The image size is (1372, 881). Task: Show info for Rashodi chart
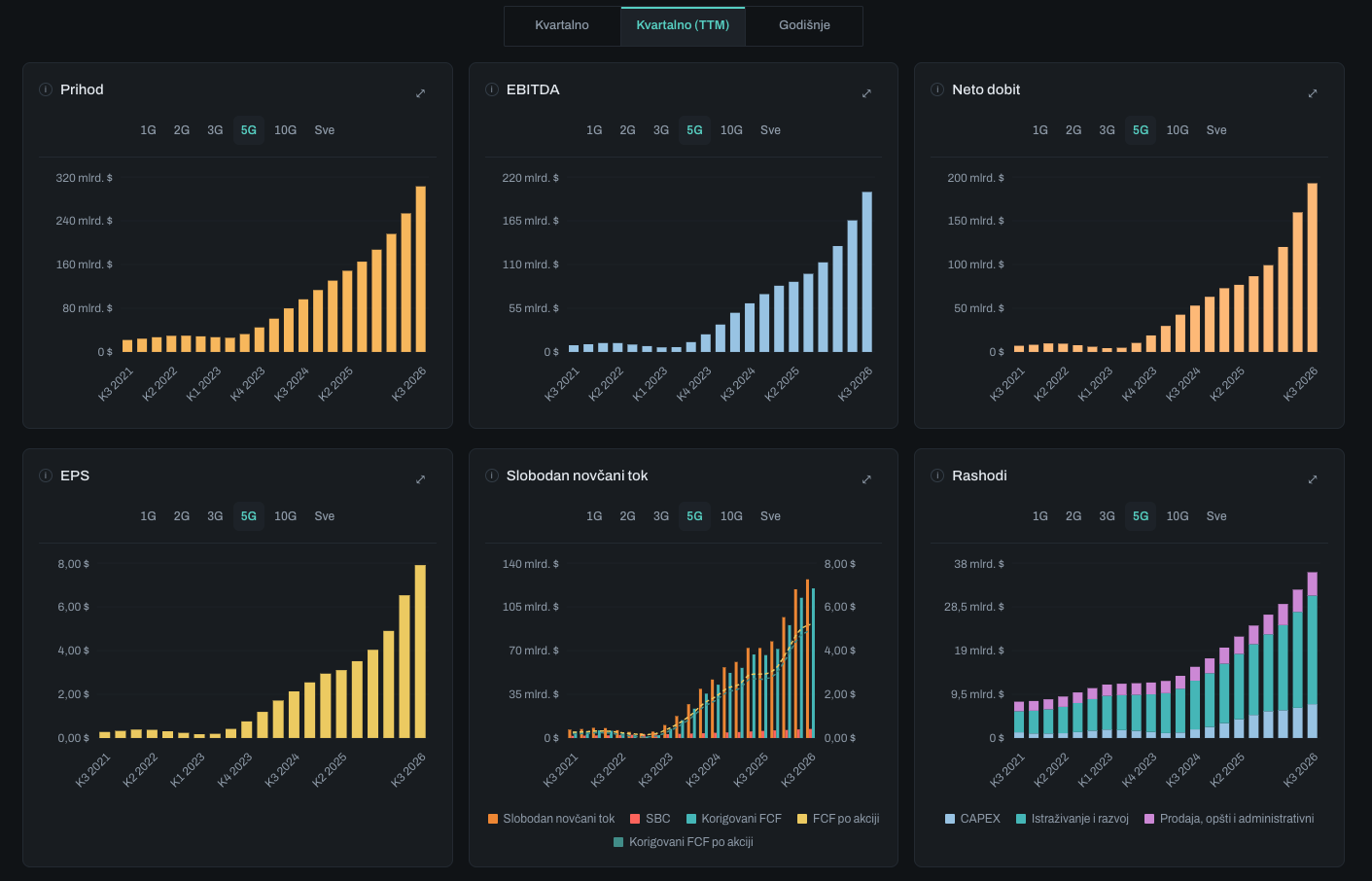click(x=937, y=476)
